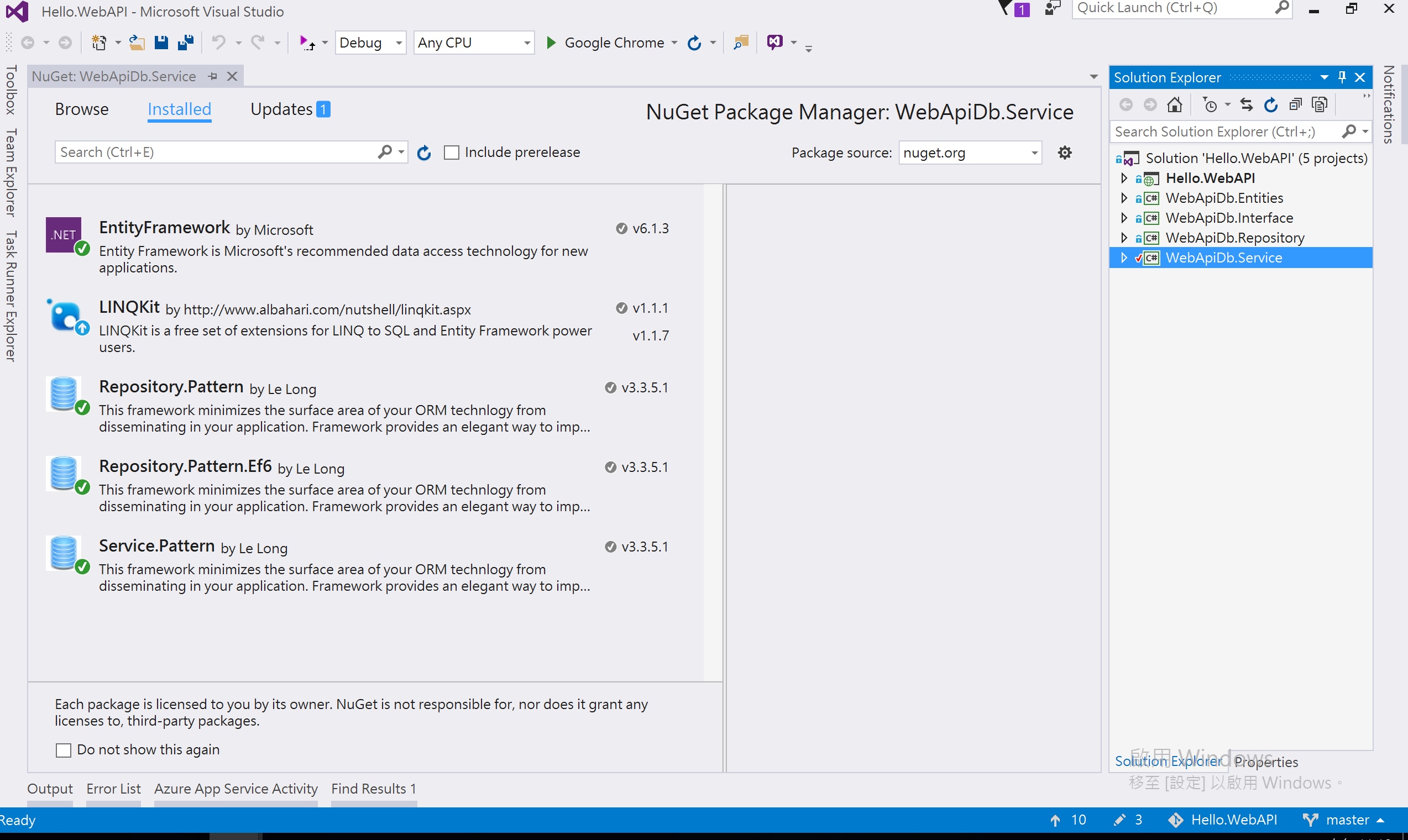1408x840 pixels.
Task: Open the Azure App Service Activity tab
Action: (236, 789)
